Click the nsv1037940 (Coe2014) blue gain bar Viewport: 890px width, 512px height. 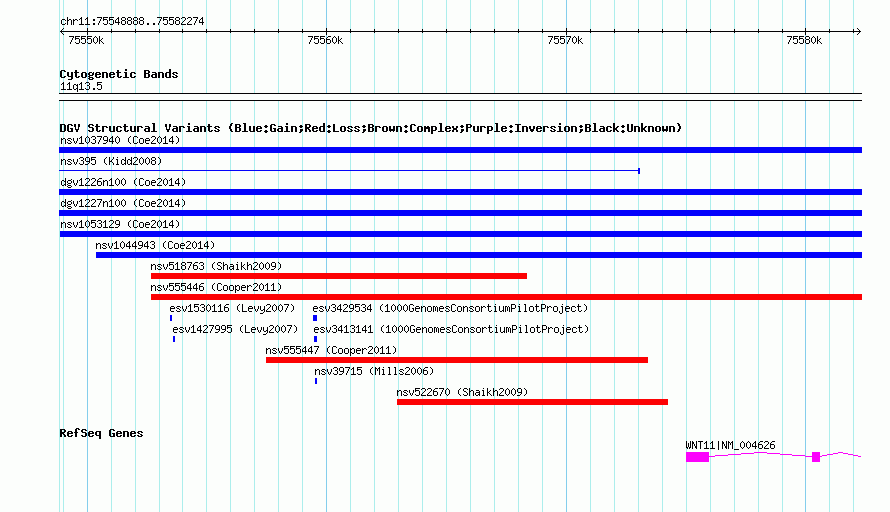[x=460, y=150]
